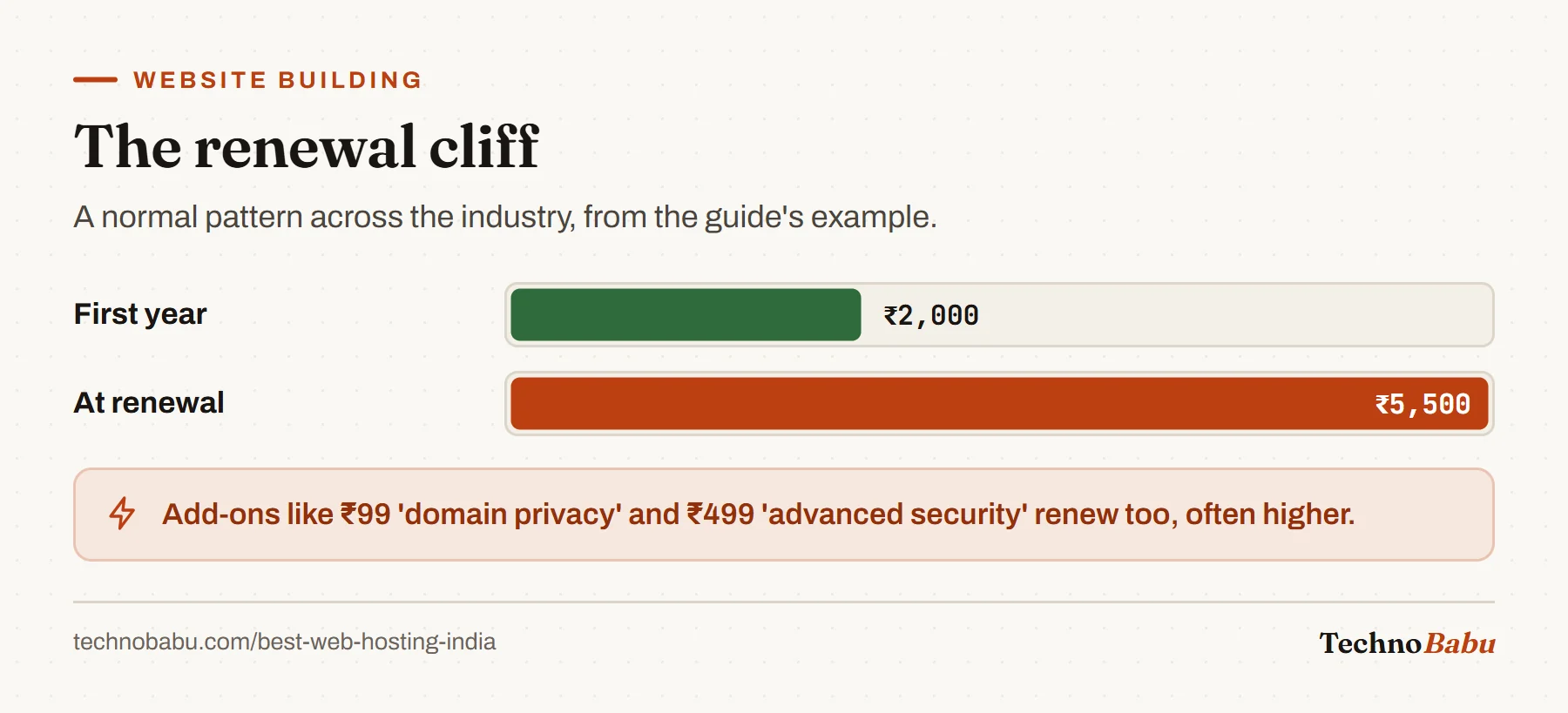Click the Babu italic part of logo
Image resolution: width=1568 pixels, height=713 pixels.
(x=1460, y=643)
